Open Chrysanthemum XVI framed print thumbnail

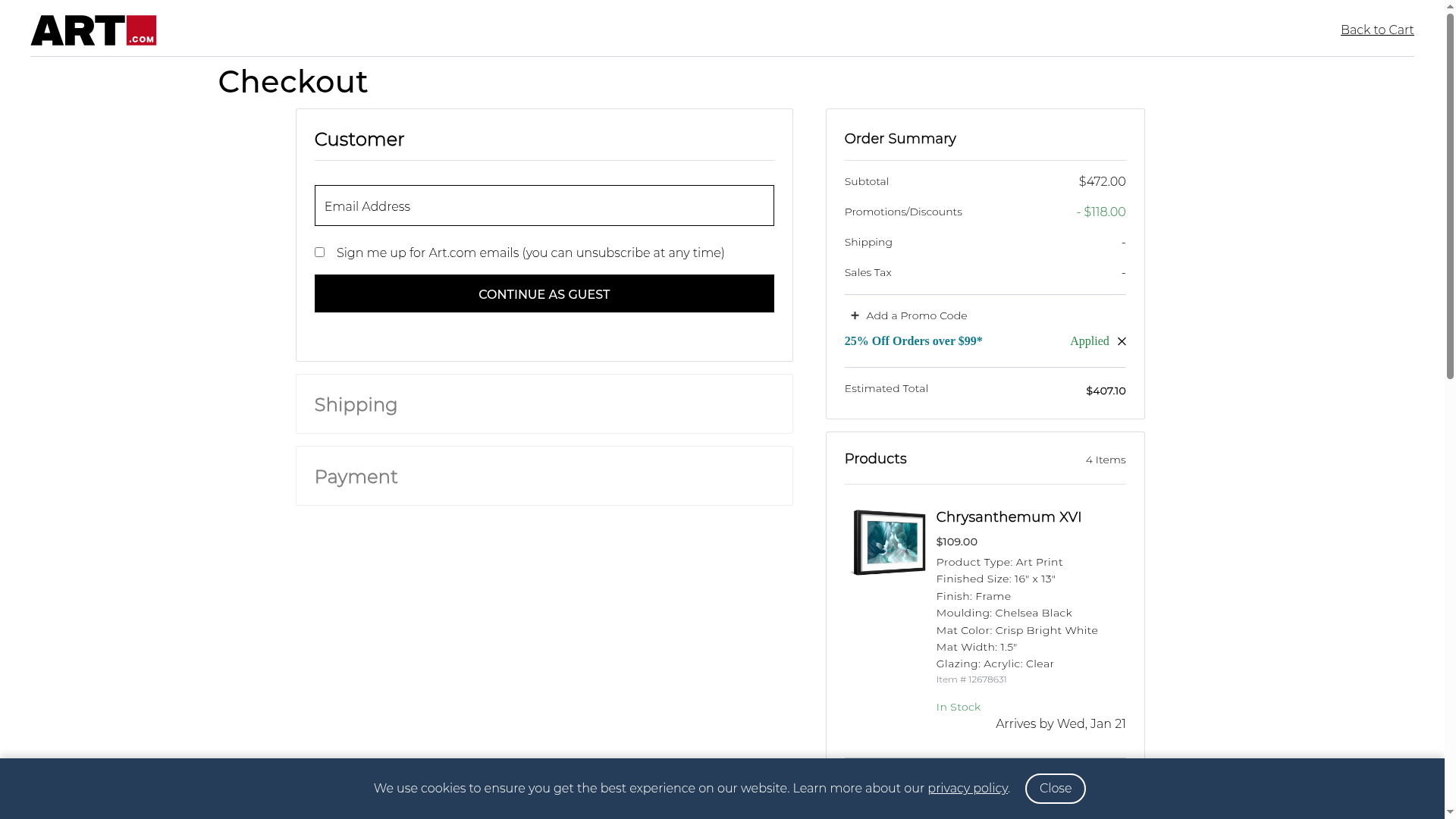tap(889, 542)
